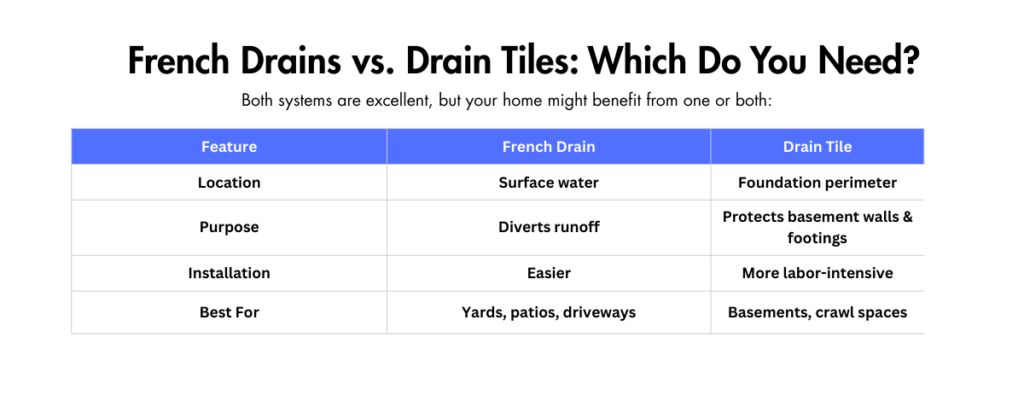The image size is (1024, 413).
Task: Click the "Surface water" cell
Action: pyautogui.click(x=548, y=183)
